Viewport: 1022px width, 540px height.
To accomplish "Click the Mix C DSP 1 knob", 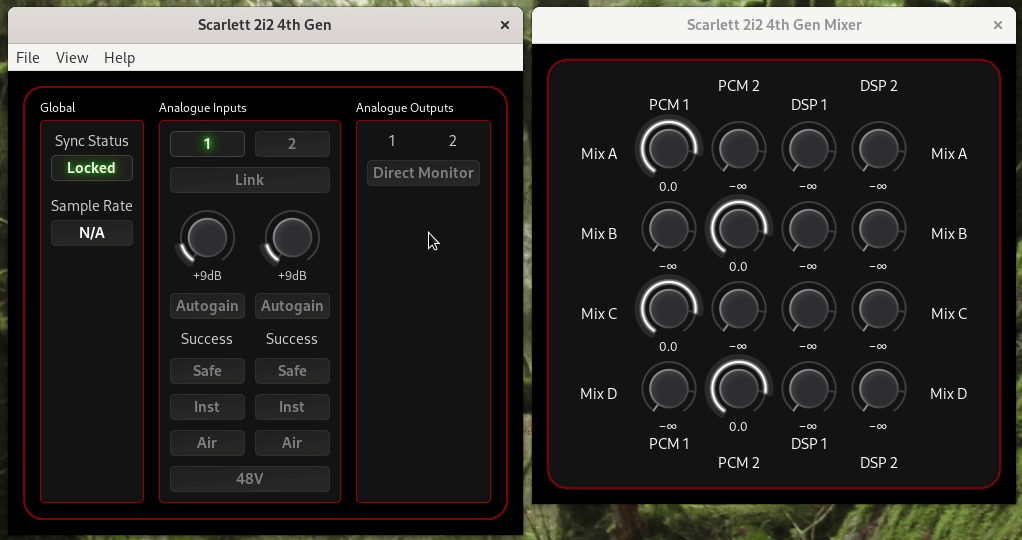I will [808, 309].
